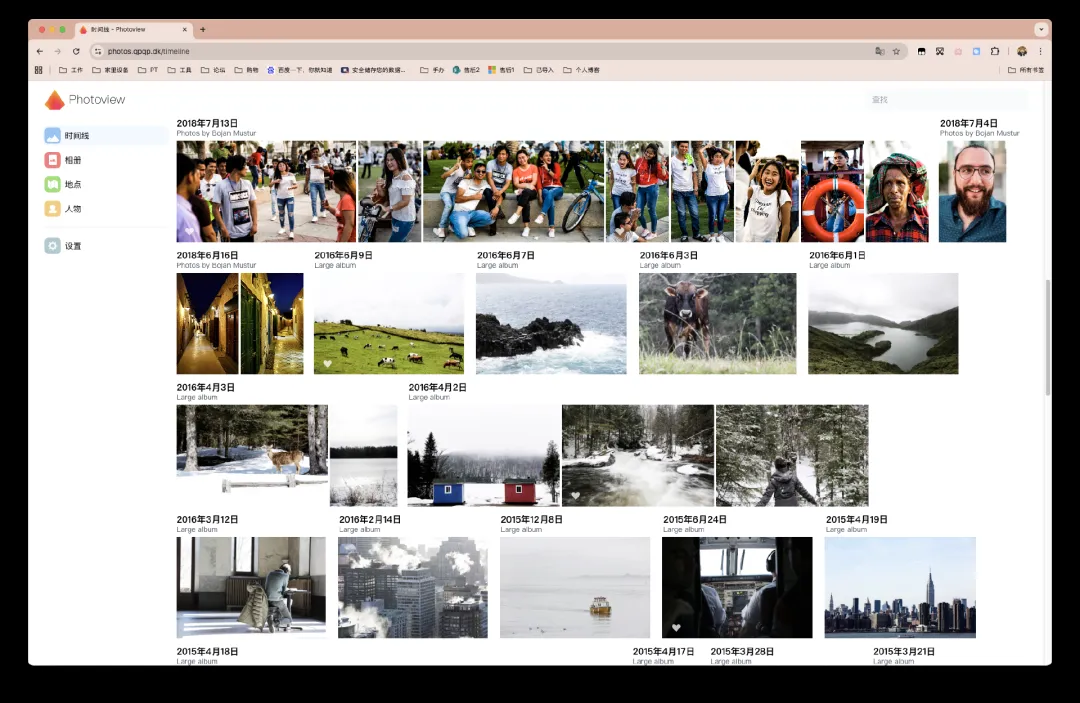Open the People (人物) sidebar icon

pyautogui.click(x=53, y=209)
